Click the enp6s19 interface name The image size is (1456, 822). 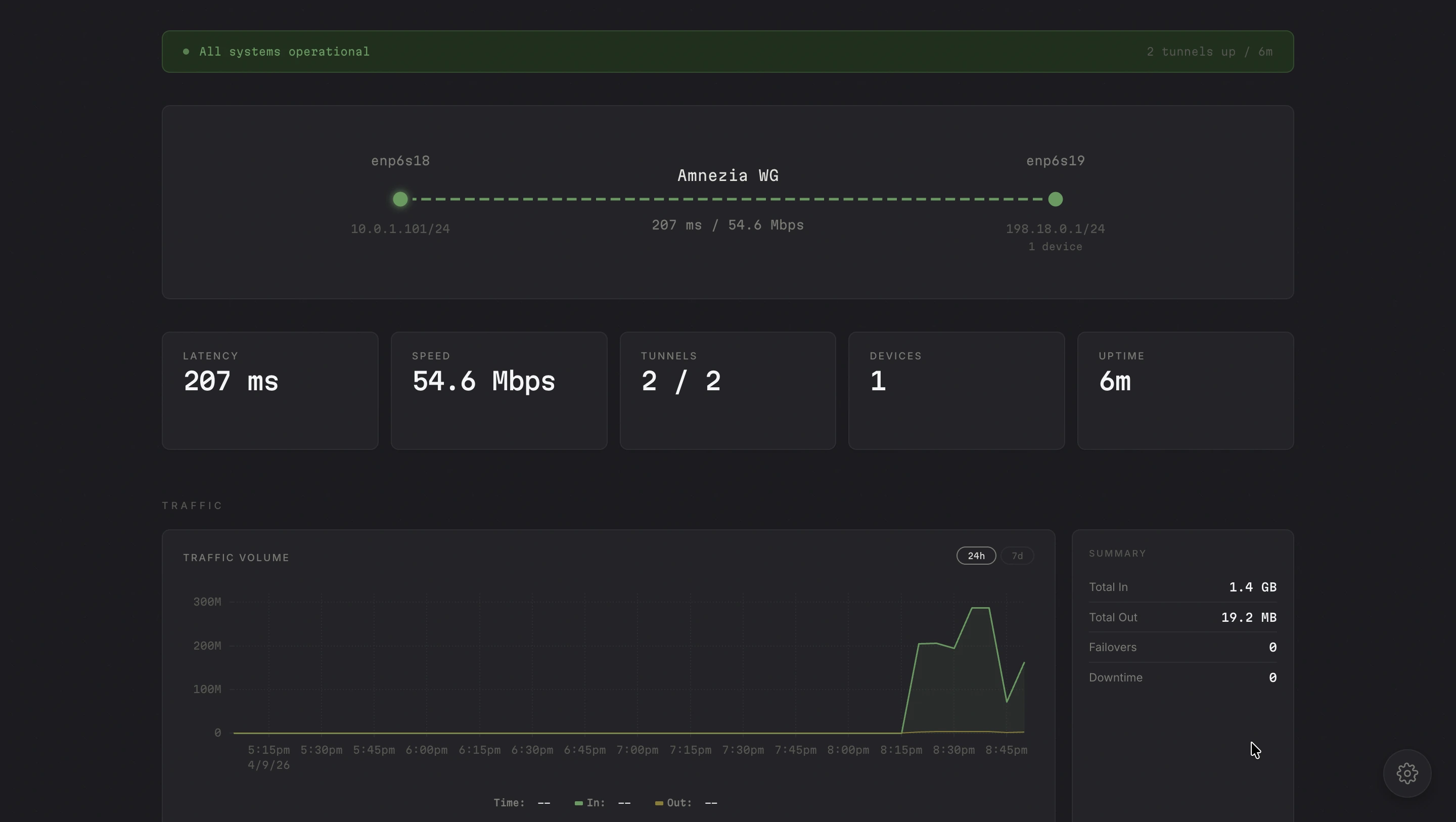point(1055,161)
